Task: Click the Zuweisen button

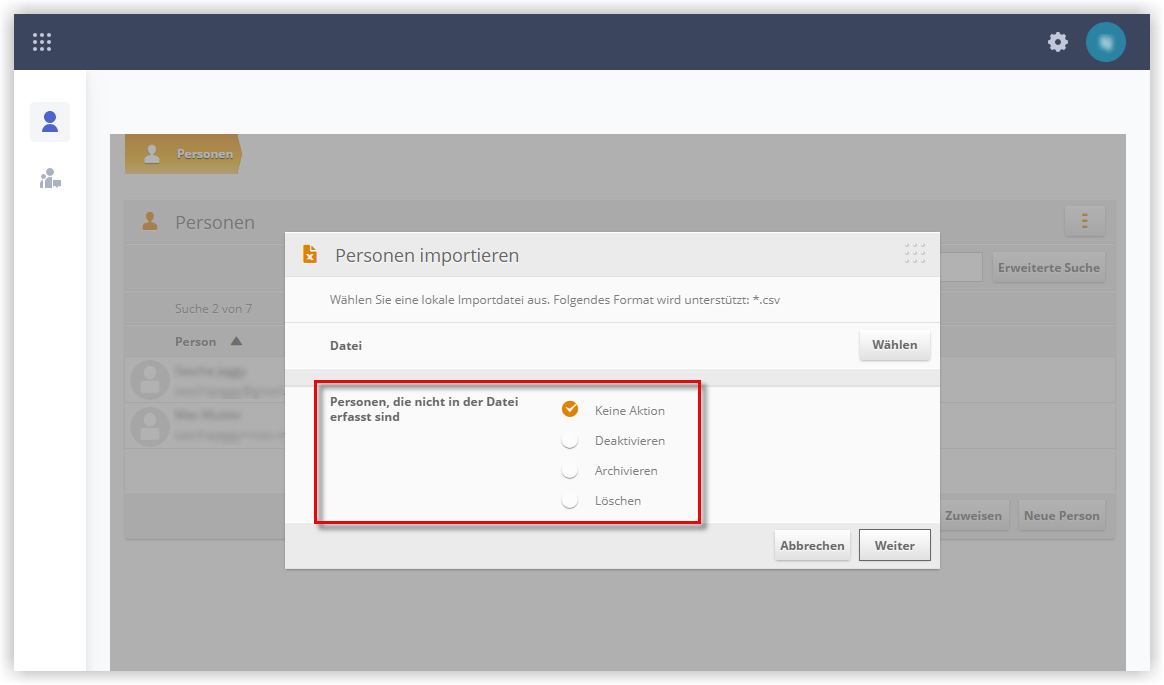Action: coord(973,516)
